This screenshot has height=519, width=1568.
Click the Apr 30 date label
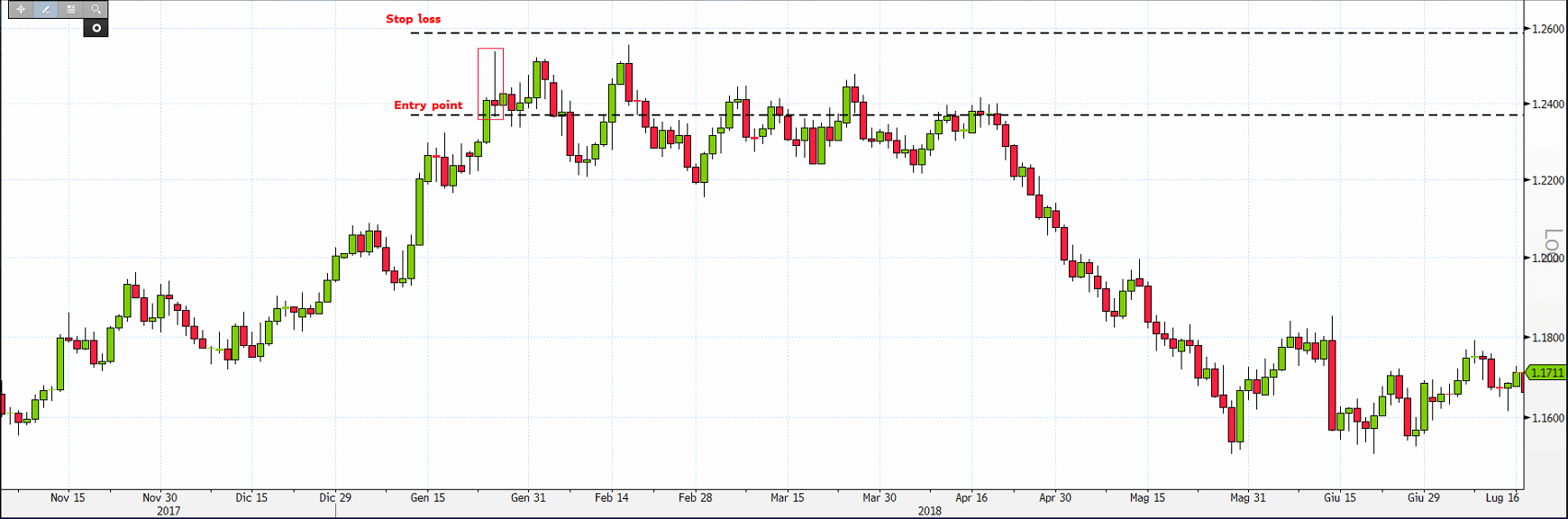pyautogui.click(x=1055, y=497)
